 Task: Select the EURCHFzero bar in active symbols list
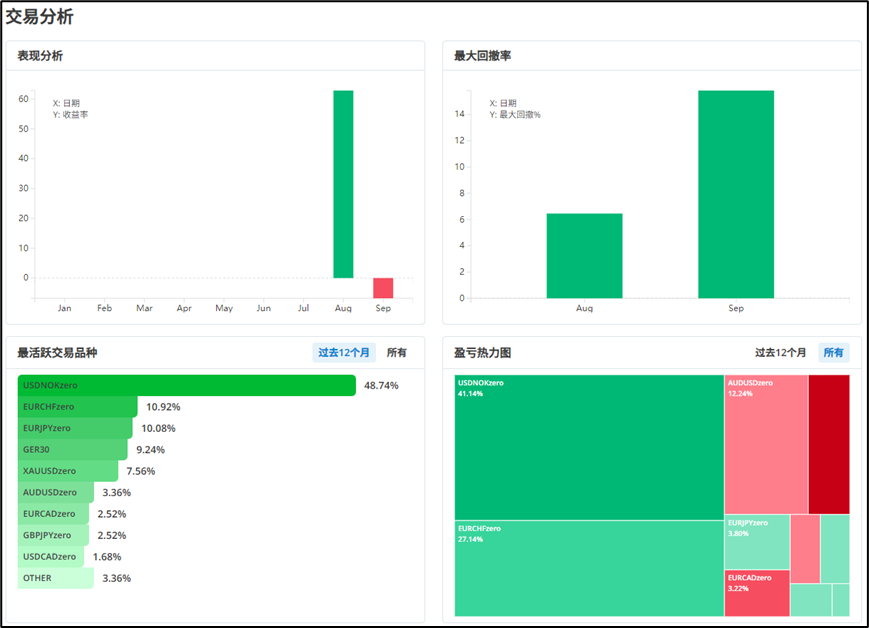tap(77, 407)
